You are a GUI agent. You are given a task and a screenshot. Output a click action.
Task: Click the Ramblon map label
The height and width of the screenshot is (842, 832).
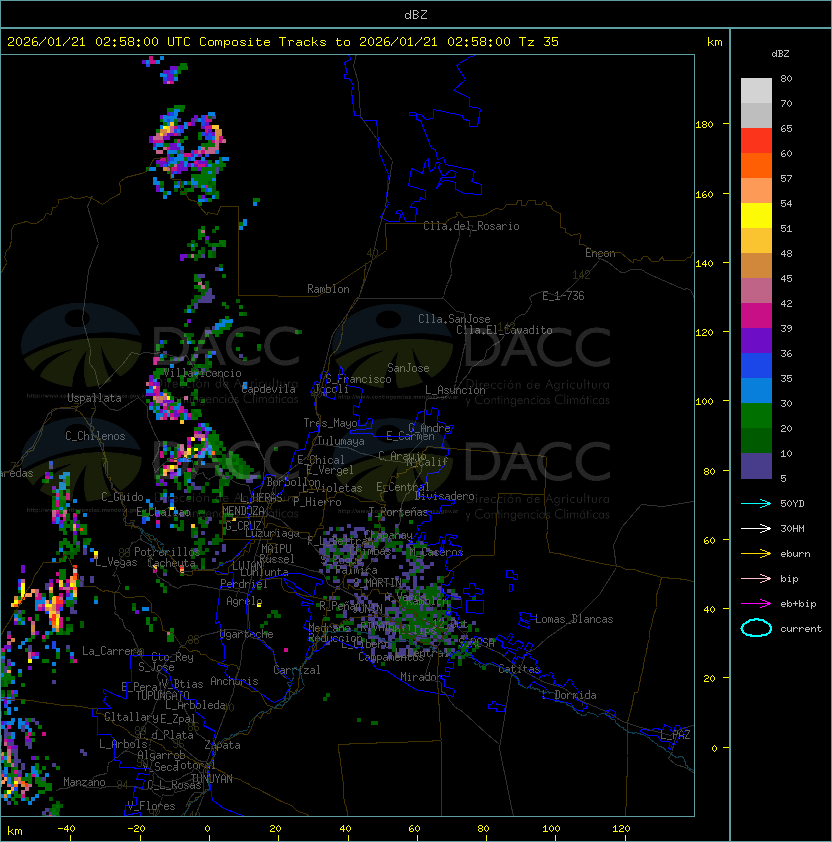(x=328, y=289)
